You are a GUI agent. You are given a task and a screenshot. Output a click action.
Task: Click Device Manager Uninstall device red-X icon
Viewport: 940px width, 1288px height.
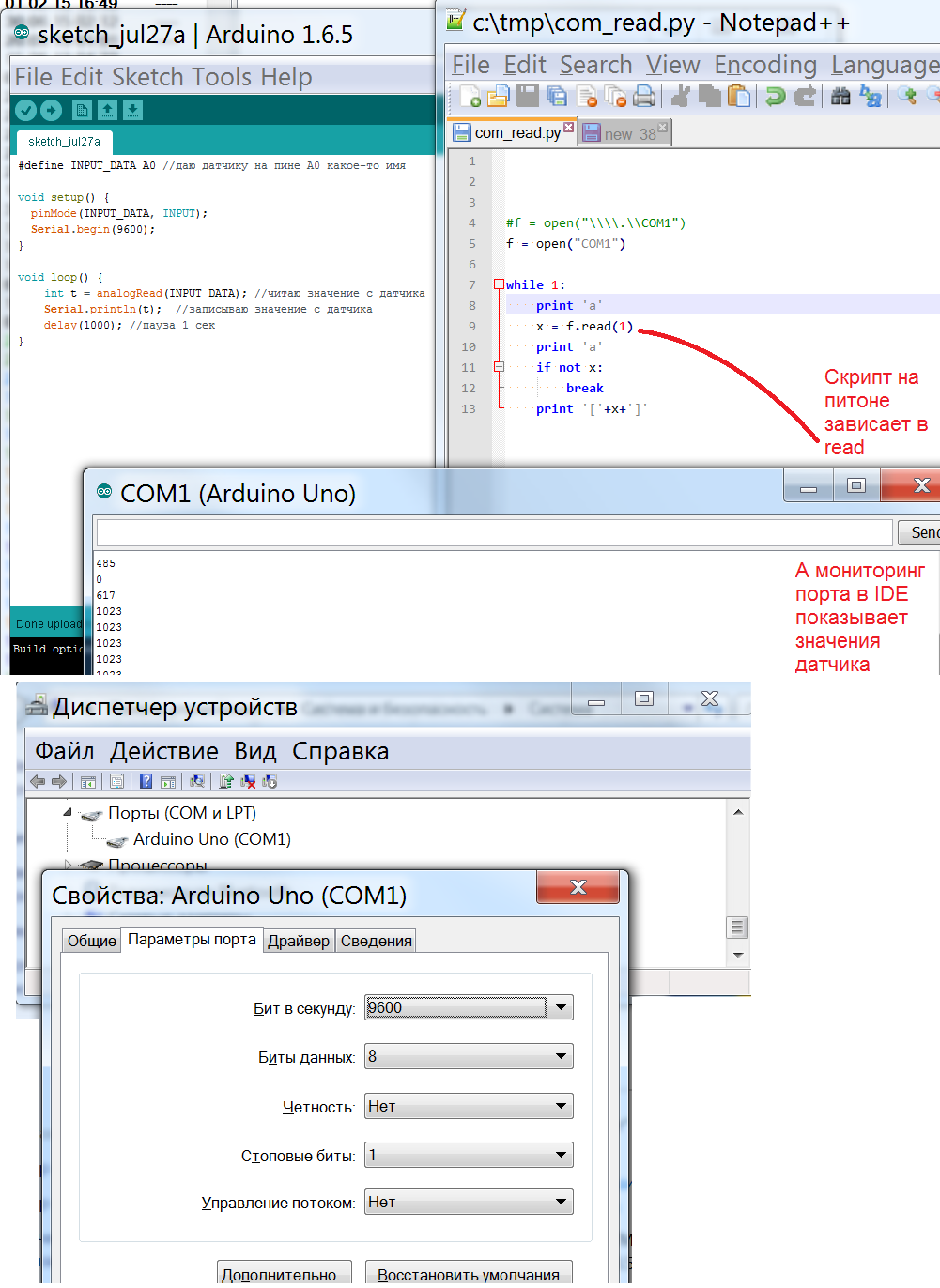click(248, 781)
